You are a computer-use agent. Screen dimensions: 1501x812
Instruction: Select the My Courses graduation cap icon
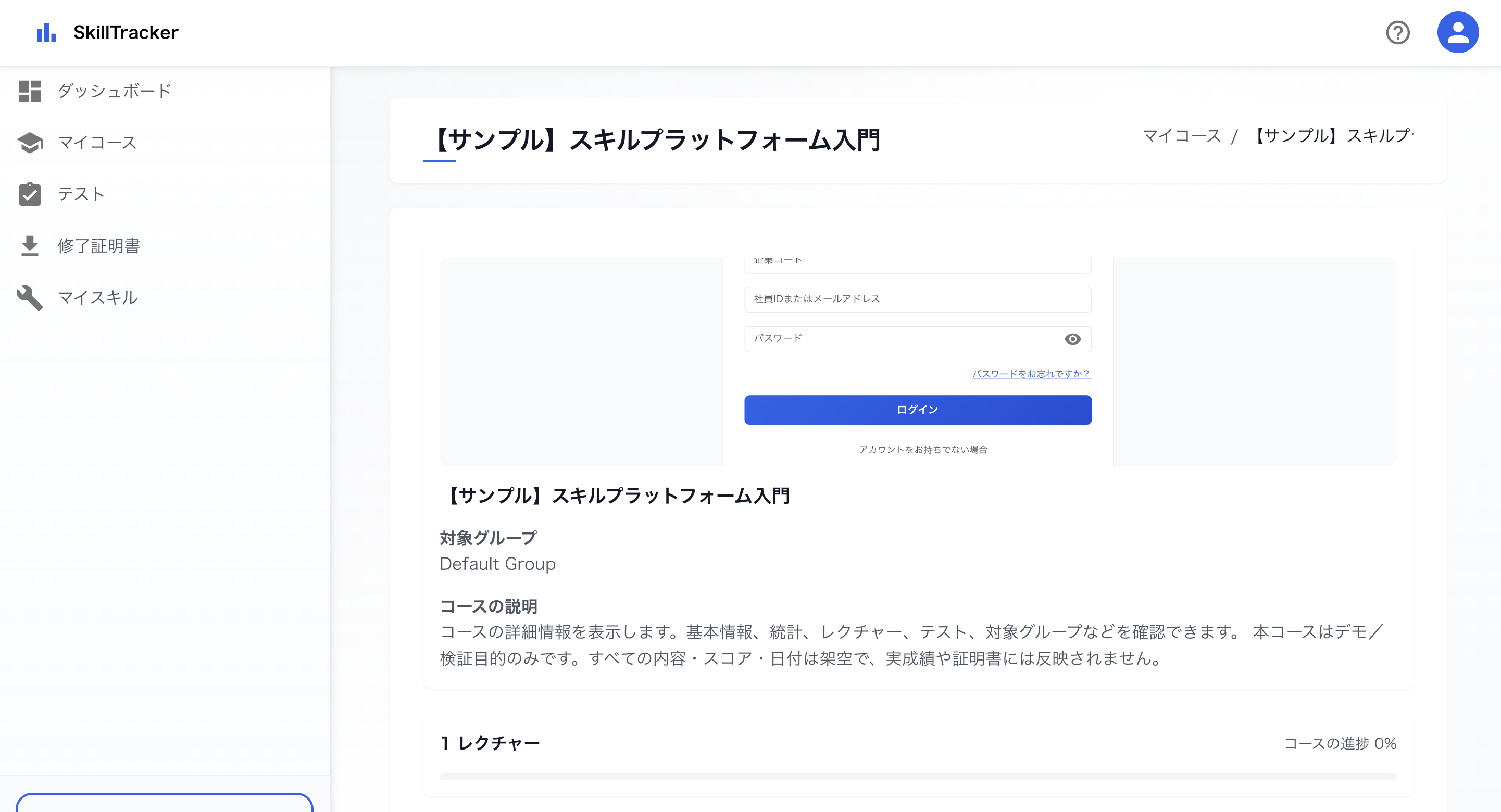pos(30,142)
